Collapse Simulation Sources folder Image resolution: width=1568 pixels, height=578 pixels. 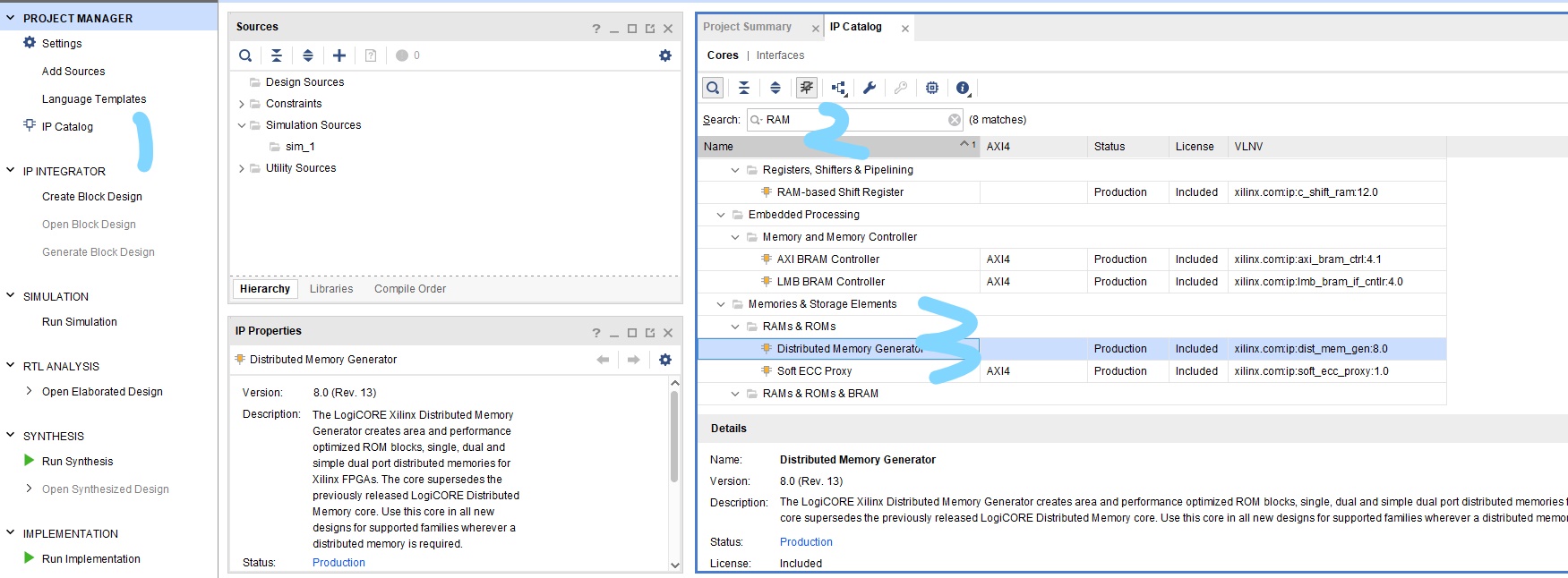pyautogui.click(x=242, y=125)
